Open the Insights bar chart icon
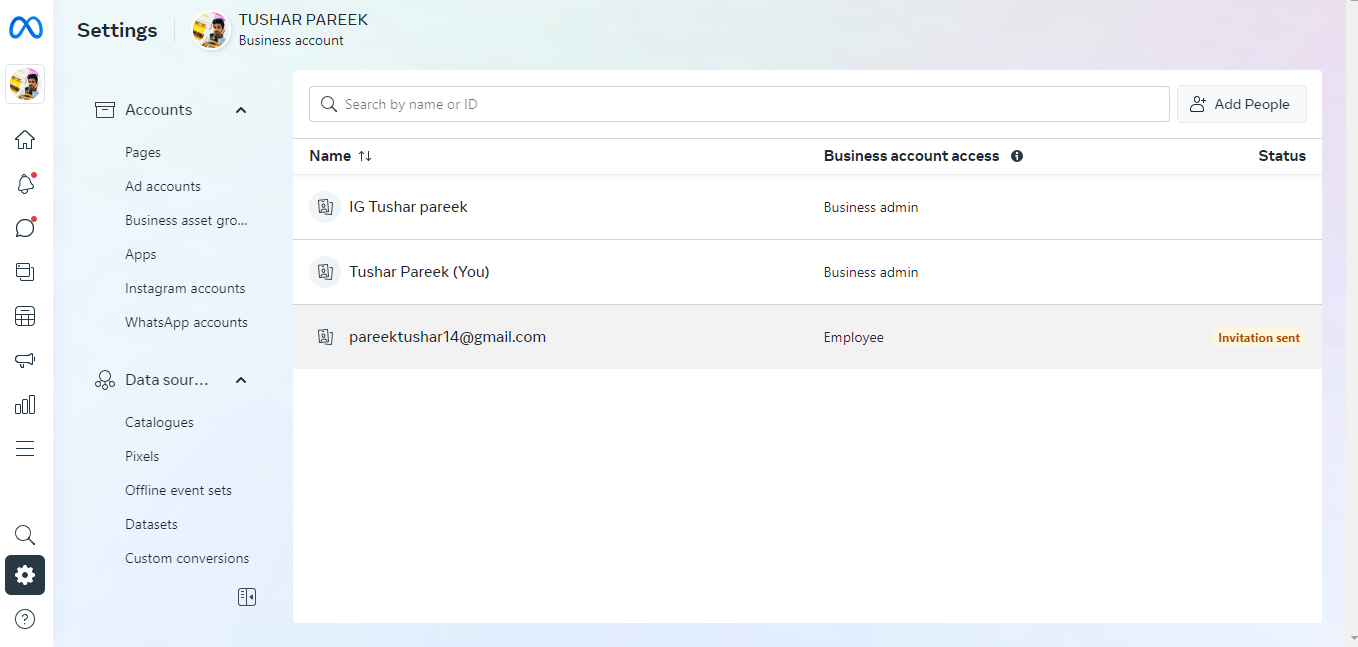The width and height of the screenshot is (1358, 647). (x=25, y=405)
